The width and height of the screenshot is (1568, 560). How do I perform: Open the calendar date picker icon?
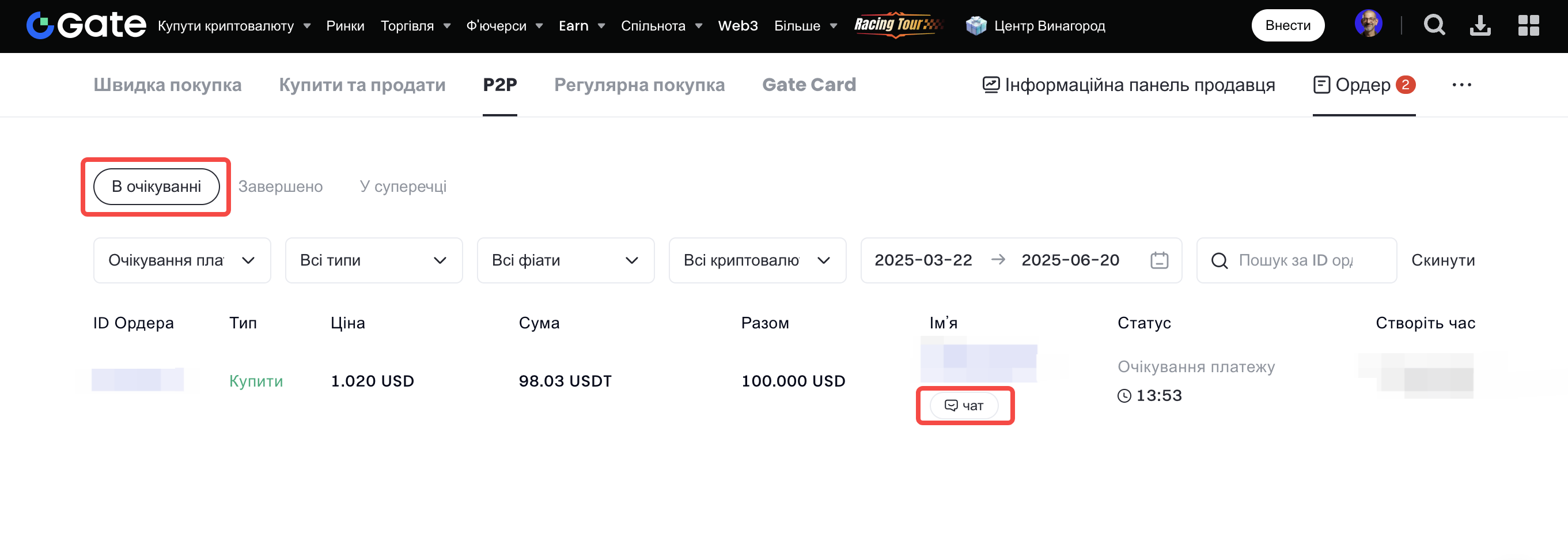(x=1159, y=260)
